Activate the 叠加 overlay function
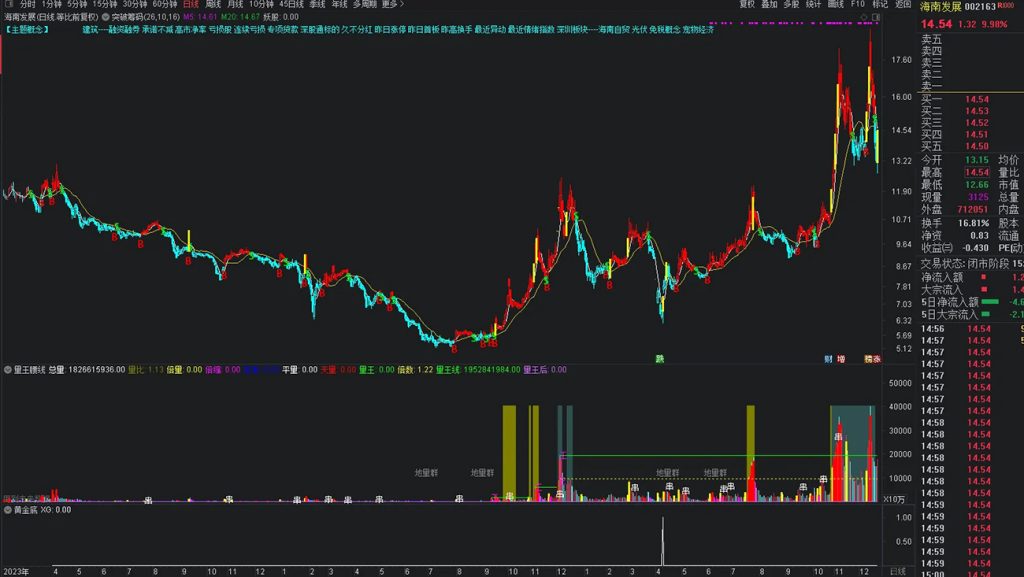 pos(770,4)
